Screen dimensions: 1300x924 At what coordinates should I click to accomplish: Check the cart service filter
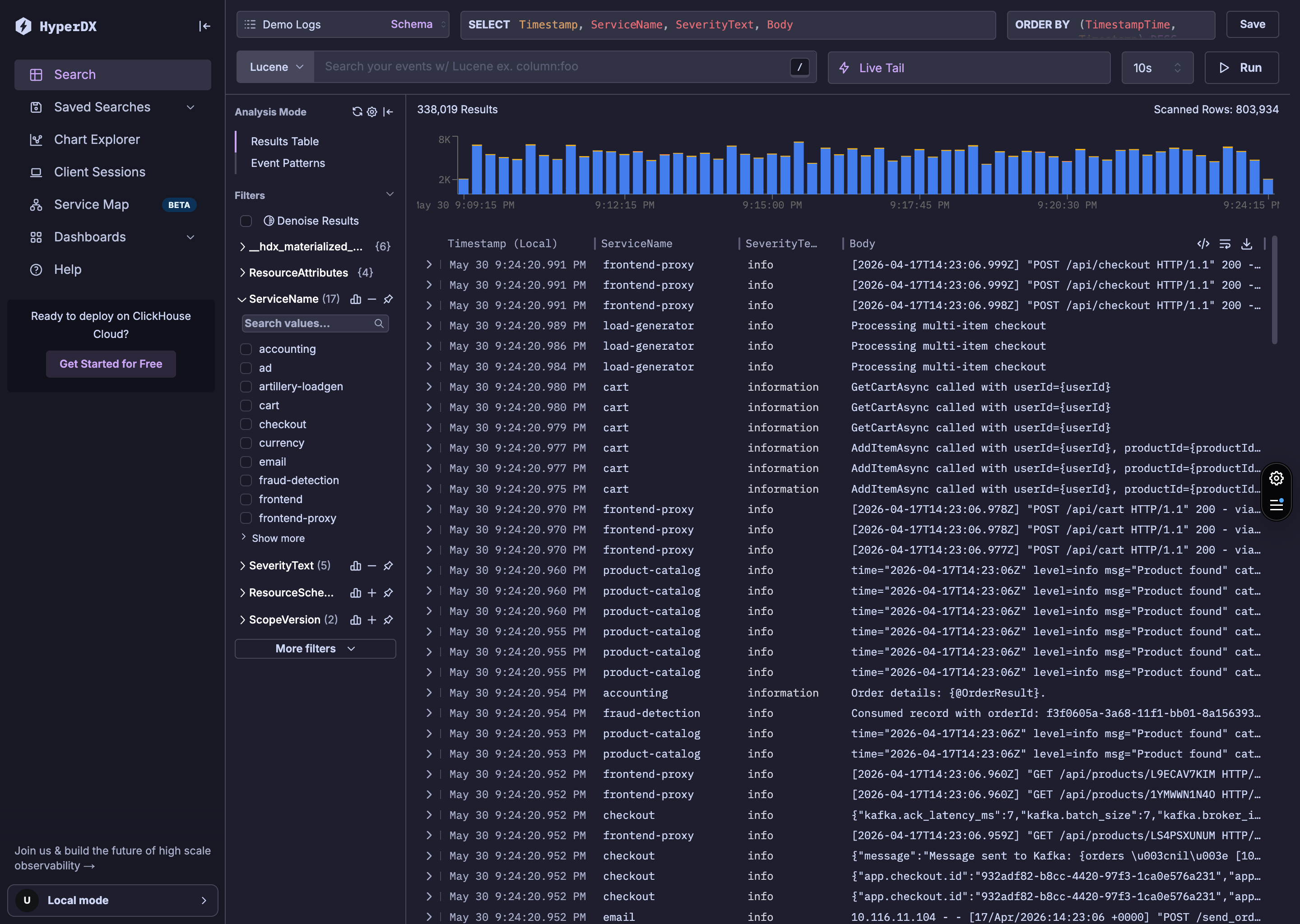coord(246,406)
